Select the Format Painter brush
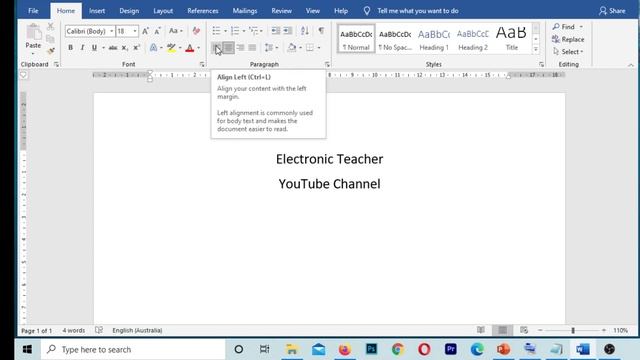This screenshot has height=360, width=640. pyautogui.click(x=51, y=51)
